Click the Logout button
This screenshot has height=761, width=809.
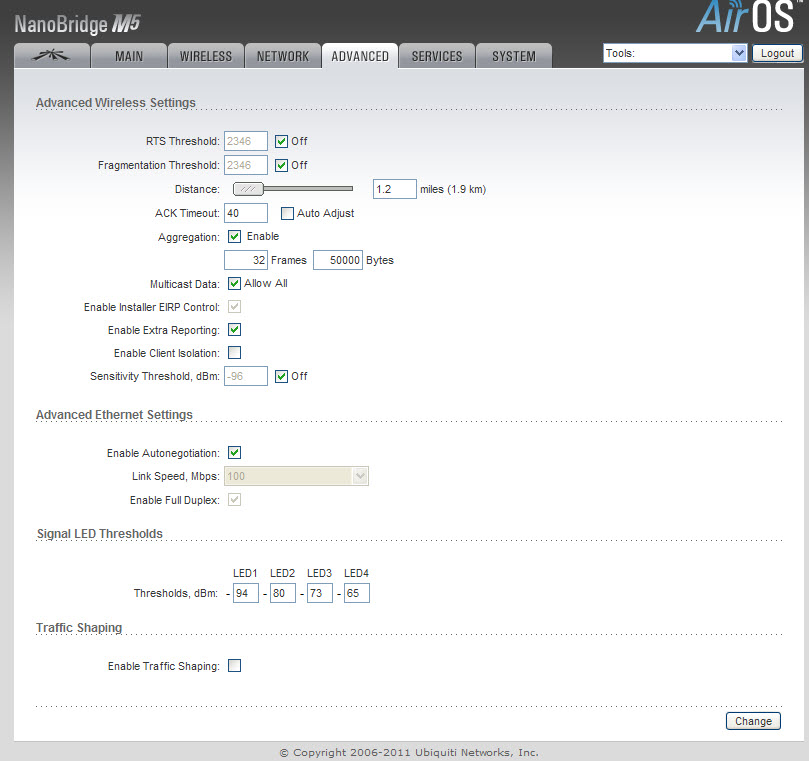(777, 53)
